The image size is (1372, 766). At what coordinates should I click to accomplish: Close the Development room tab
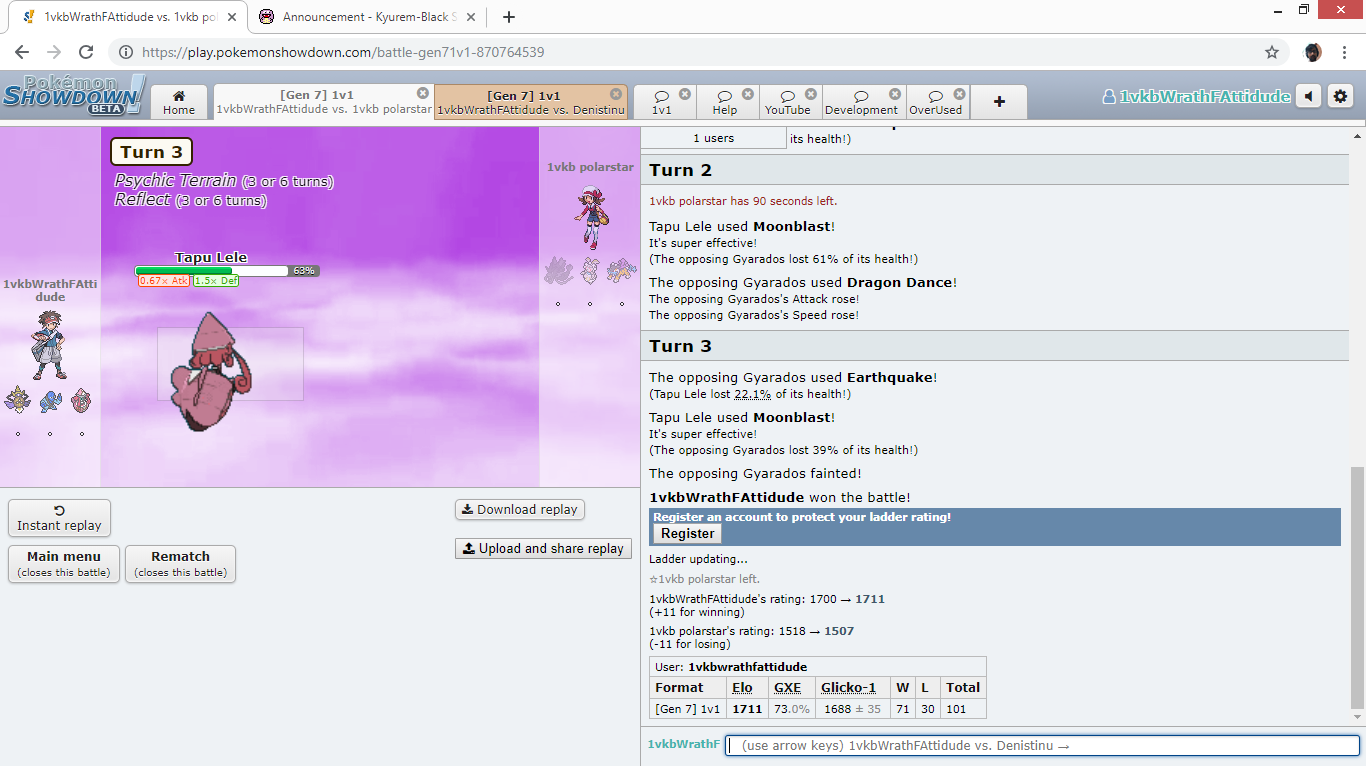tap(895, 94)
